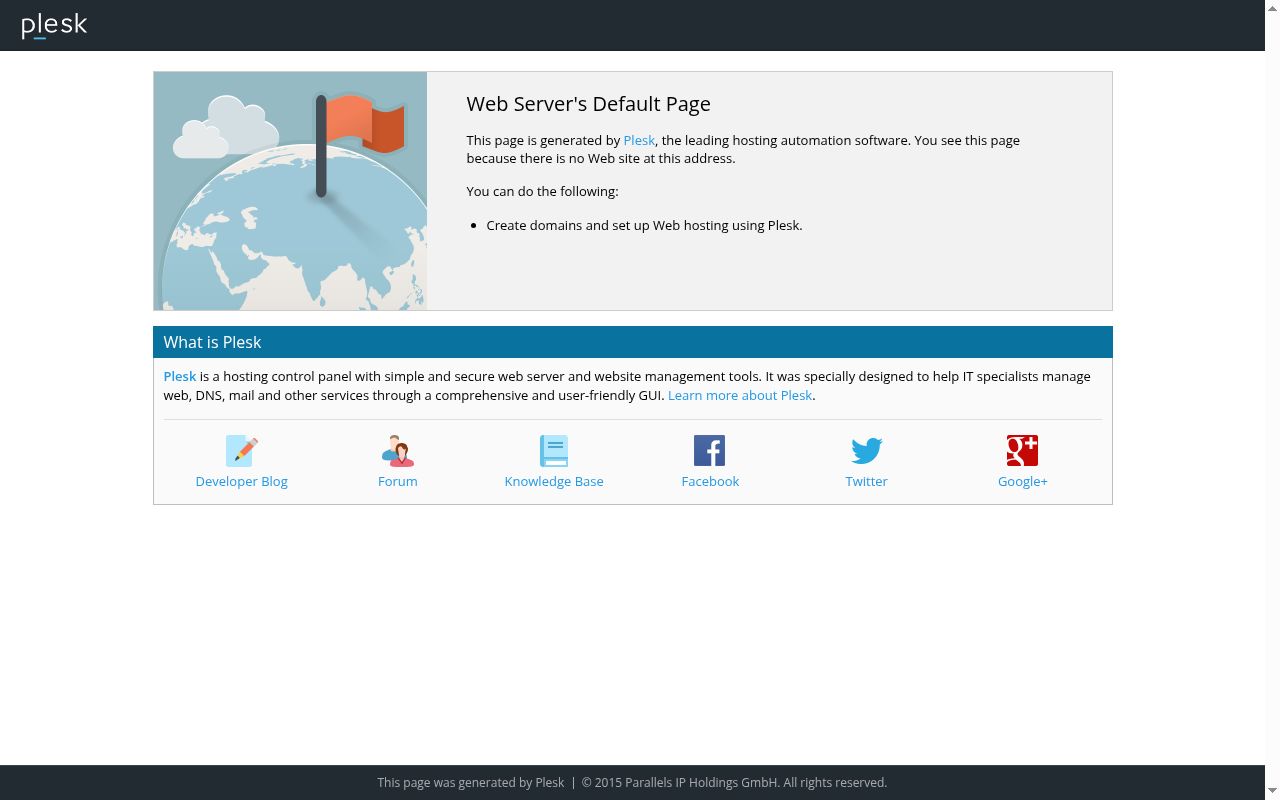Visit the Twitter bird icon
This screenshot has height=800, width=1280.
point(866,451)
